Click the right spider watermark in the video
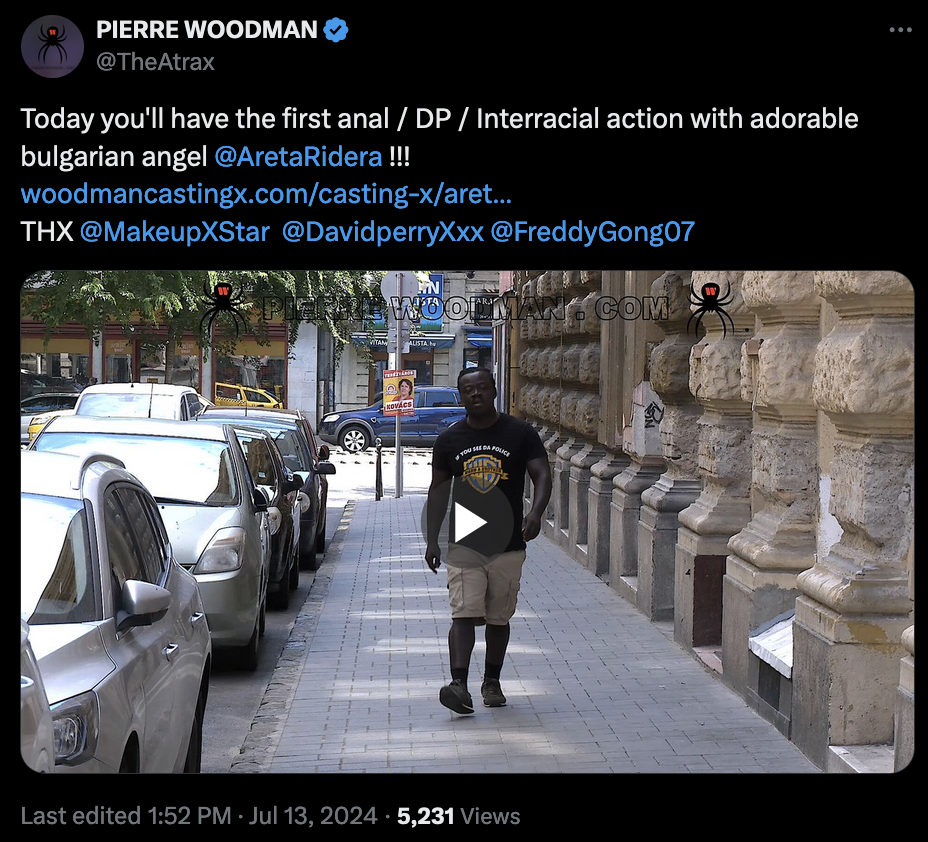This screenshot has width=928, height=842. [710, 308]
